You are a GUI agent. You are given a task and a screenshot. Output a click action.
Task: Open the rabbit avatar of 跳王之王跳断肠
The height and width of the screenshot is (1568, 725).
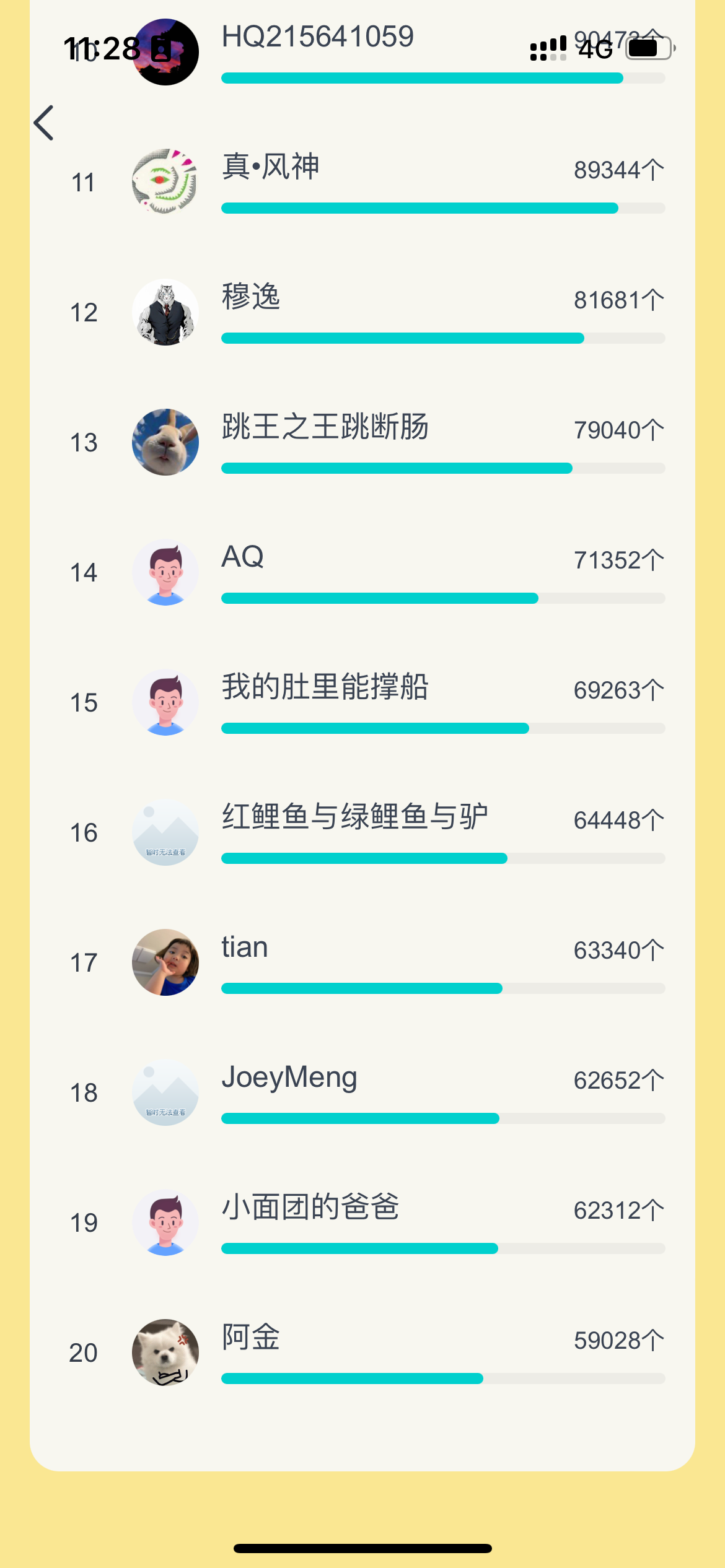click(165, 442)
